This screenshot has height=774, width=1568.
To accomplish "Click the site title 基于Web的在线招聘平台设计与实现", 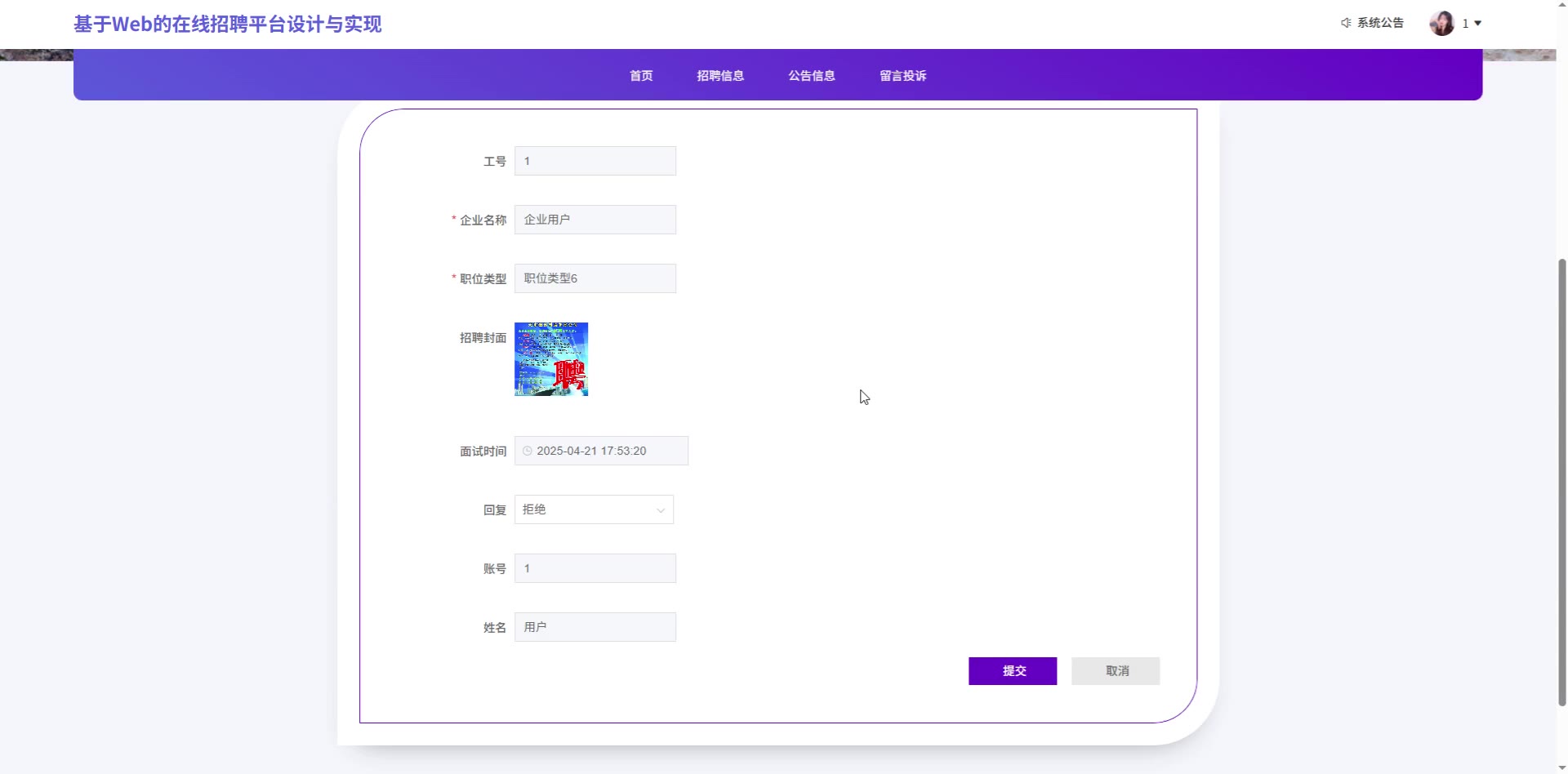I will click(228, 24).
